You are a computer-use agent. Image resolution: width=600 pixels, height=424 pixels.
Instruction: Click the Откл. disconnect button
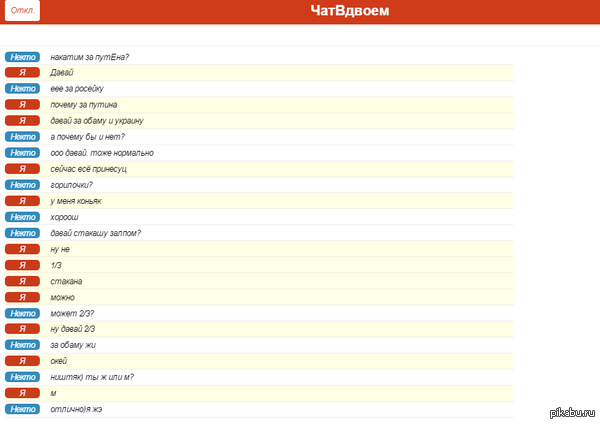click(21, 12)
